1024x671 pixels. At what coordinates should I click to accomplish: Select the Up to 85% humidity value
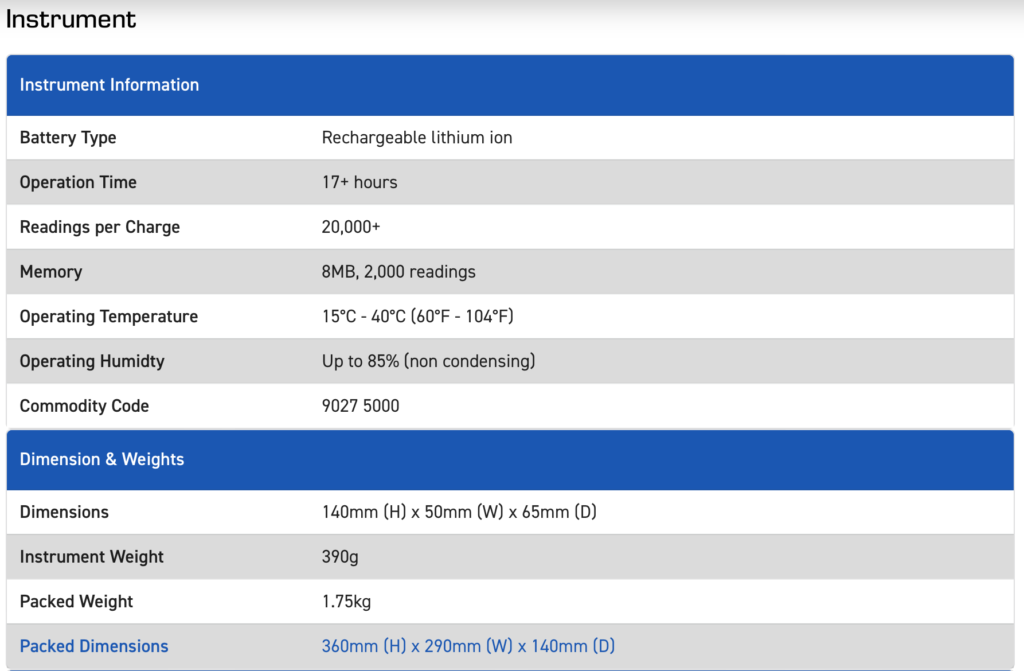click(x=428, y=361)
